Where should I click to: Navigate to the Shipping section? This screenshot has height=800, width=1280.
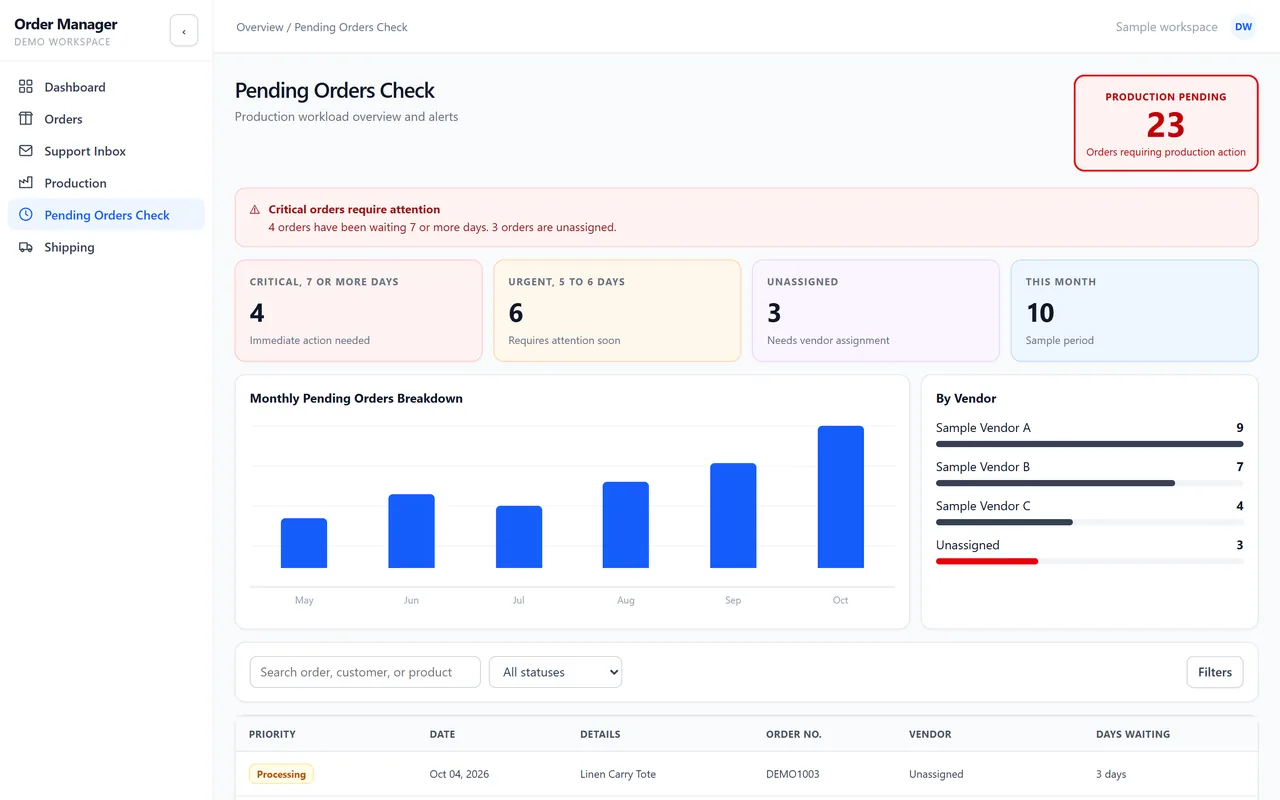(106, 247)
